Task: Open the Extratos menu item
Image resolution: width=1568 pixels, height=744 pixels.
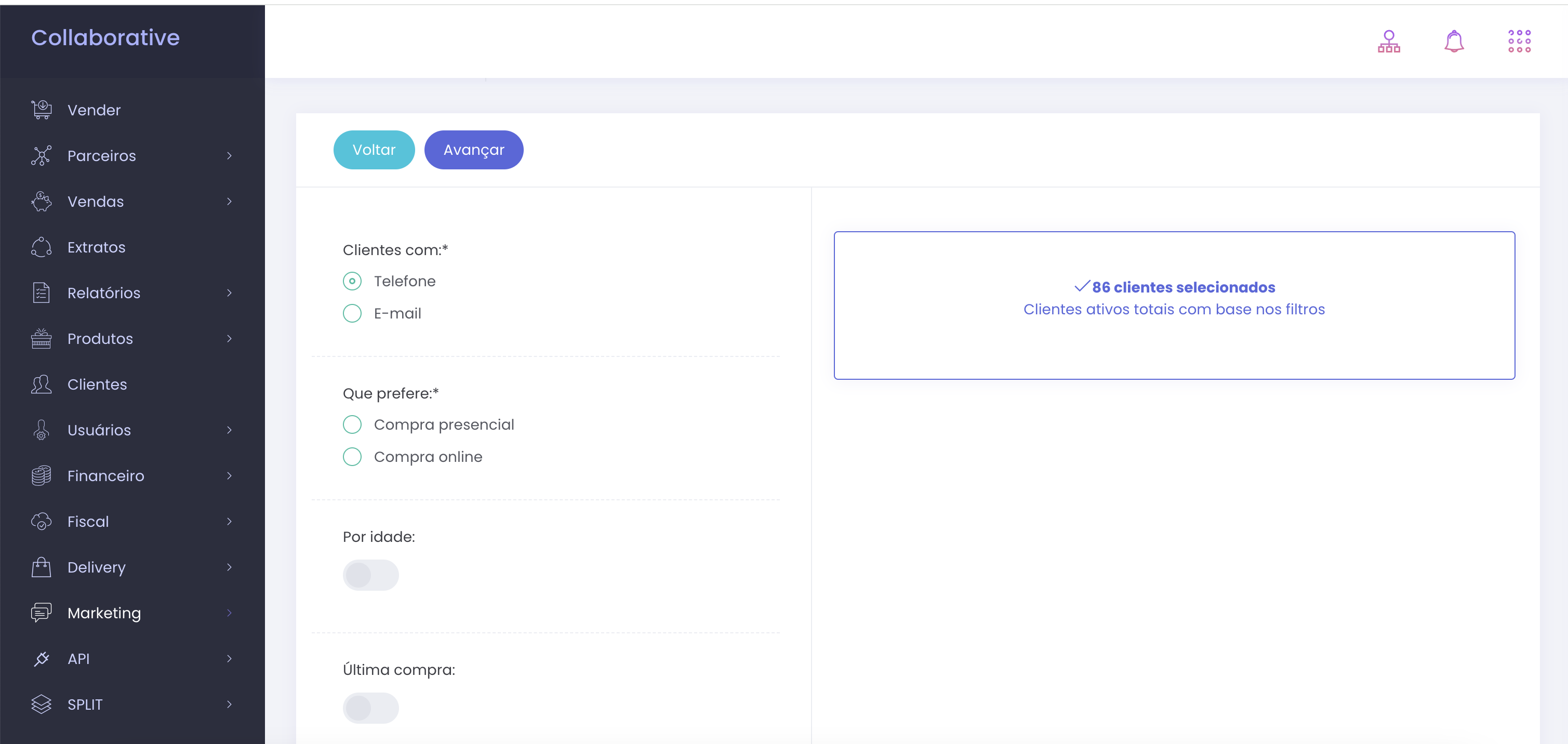Action: [132, 247]
